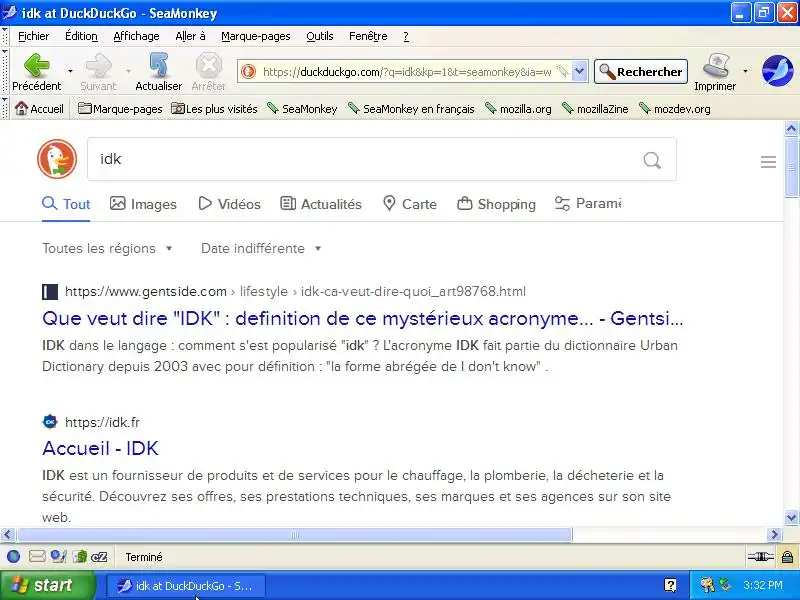Viewport: 800px width, 600px height.
Task: Open the Marque-pages bookmarks folder
Action: click(x=120, y=109)
